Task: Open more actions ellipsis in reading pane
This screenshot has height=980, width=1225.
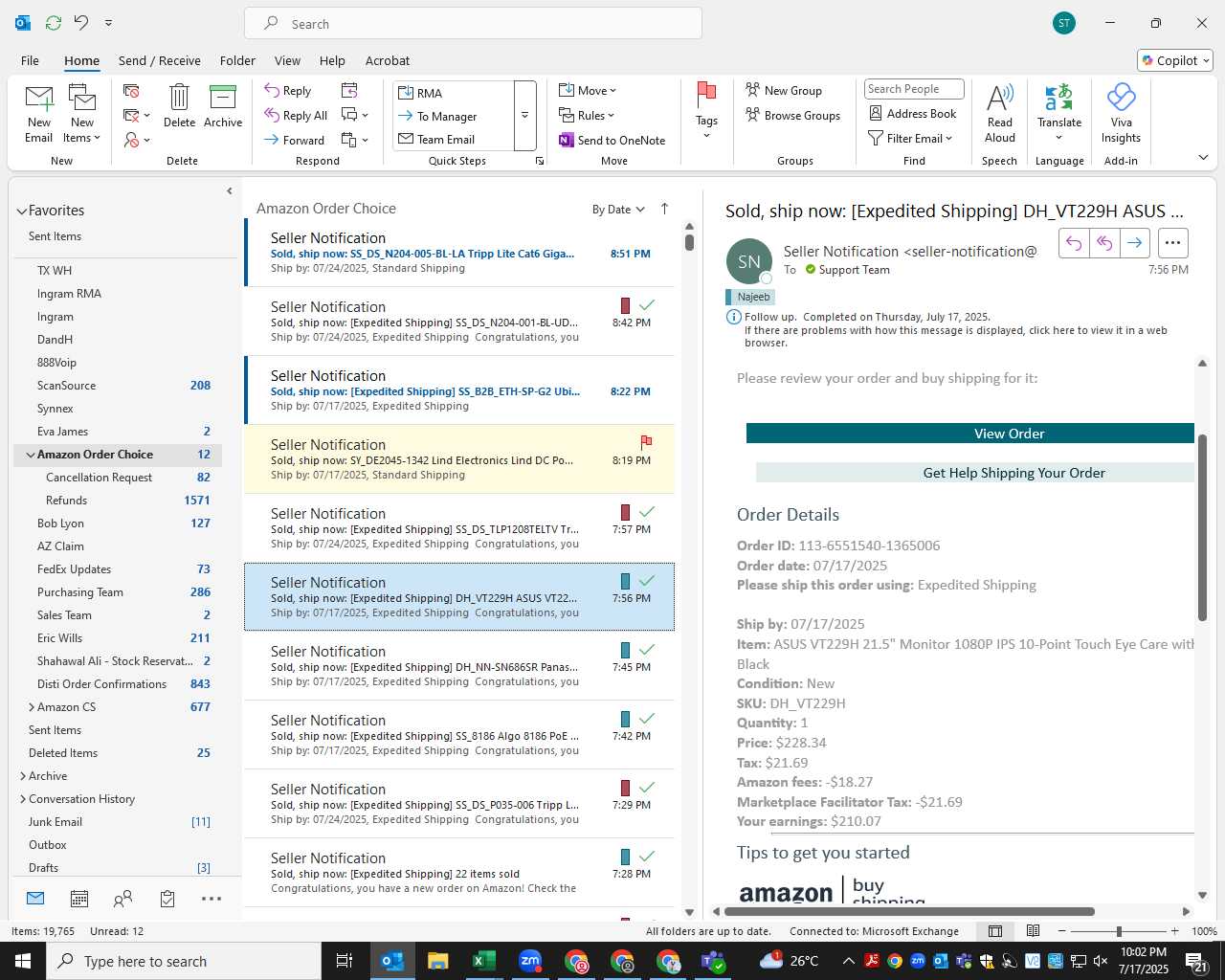Action: click(x=1173, y=243)
